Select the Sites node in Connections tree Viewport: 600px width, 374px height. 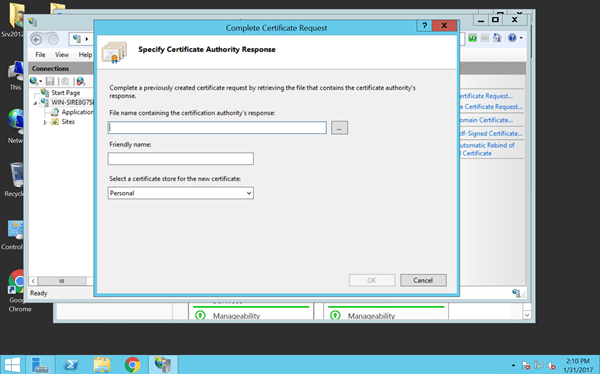pyautogui.click(x=68, y=122)
